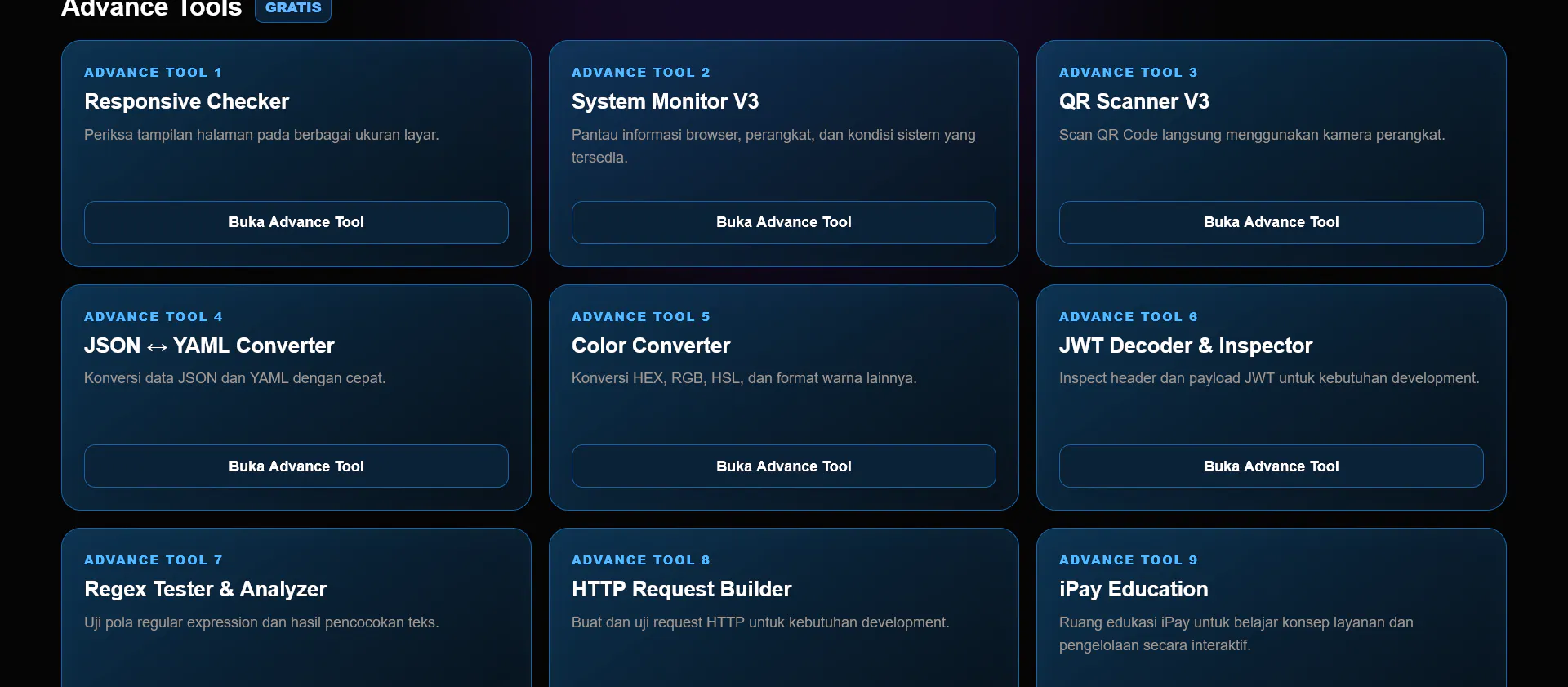Click the QR Scanner V3 title
The width and height of the screenshot is (1568, 687).
coord(1134,101)
